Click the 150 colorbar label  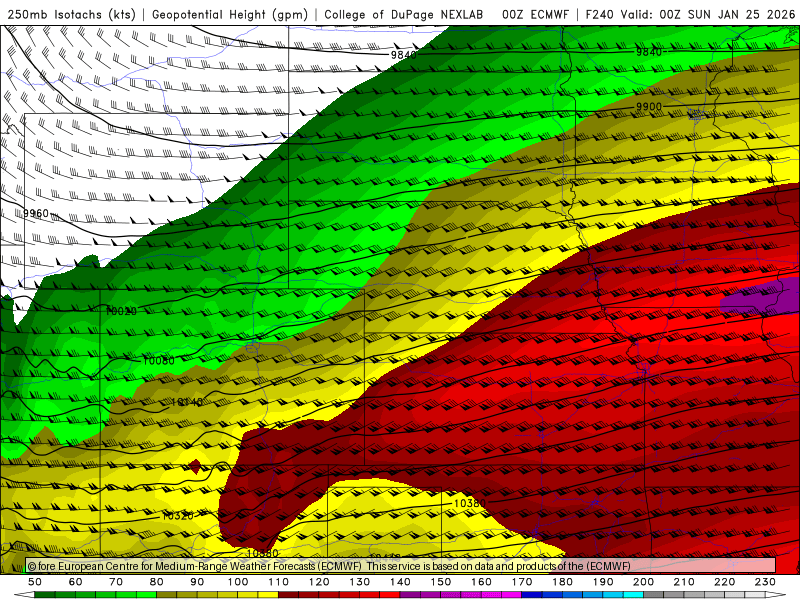(x=441, y=582)
